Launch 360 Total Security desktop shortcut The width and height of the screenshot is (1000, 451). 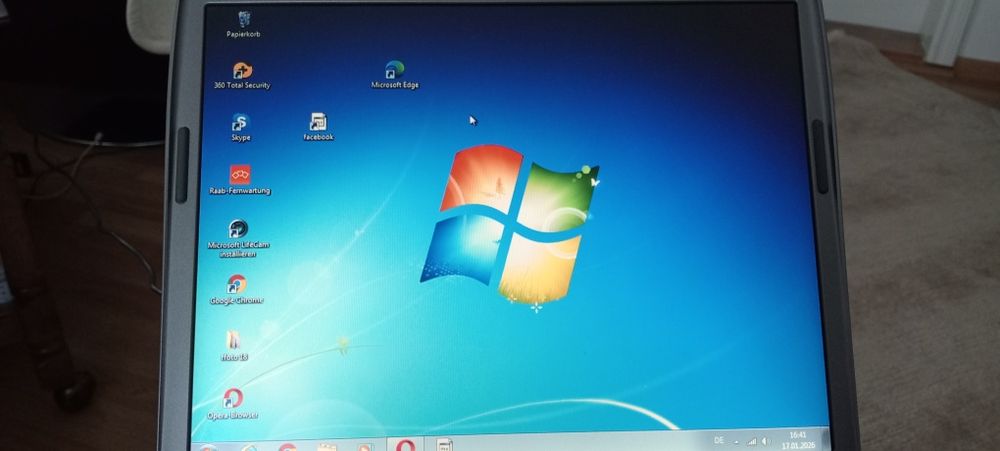(242, 75)
